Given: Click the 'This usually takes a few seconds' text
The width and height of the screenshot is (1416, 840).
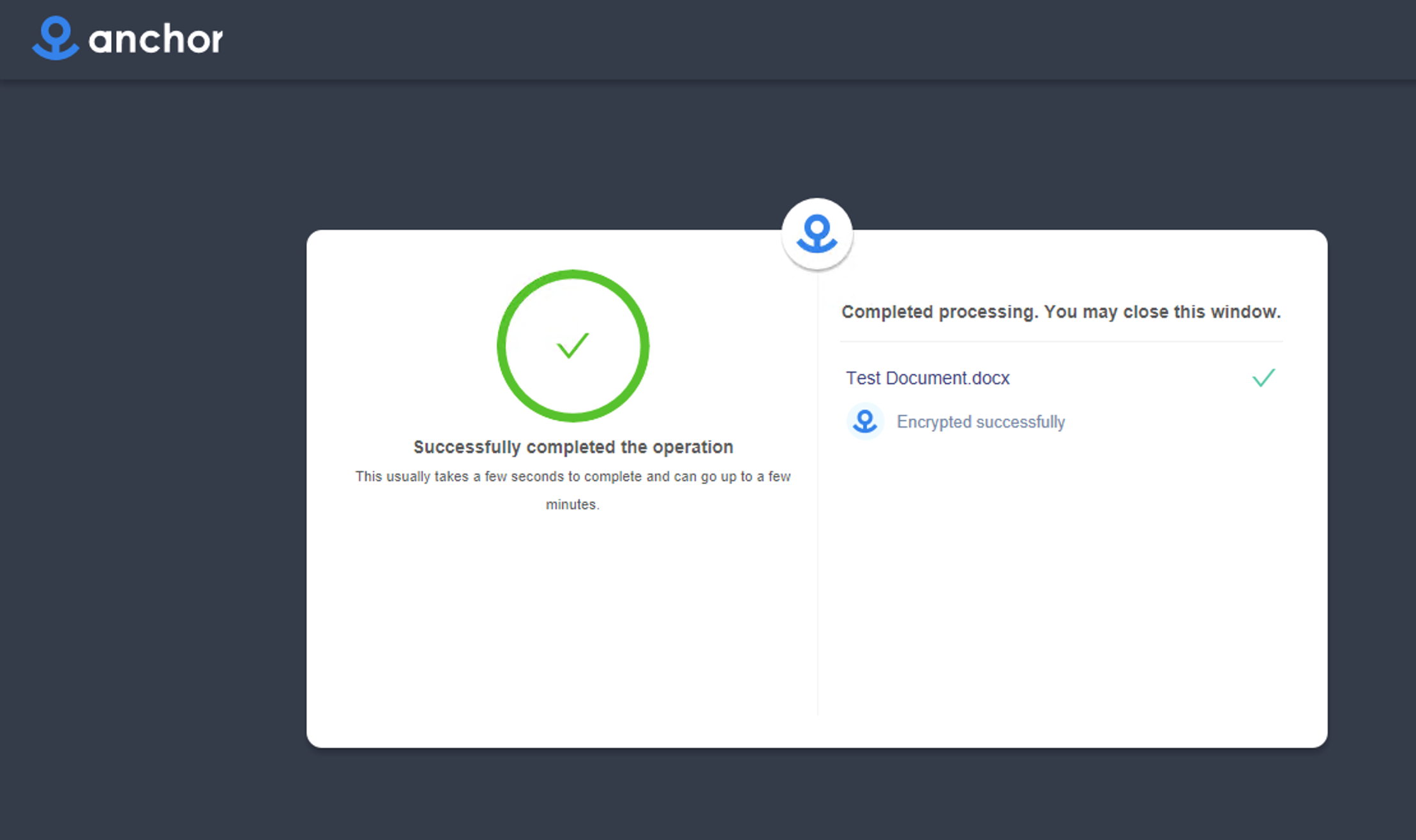Looking at the screenshot, I should [x=573, y=476].
